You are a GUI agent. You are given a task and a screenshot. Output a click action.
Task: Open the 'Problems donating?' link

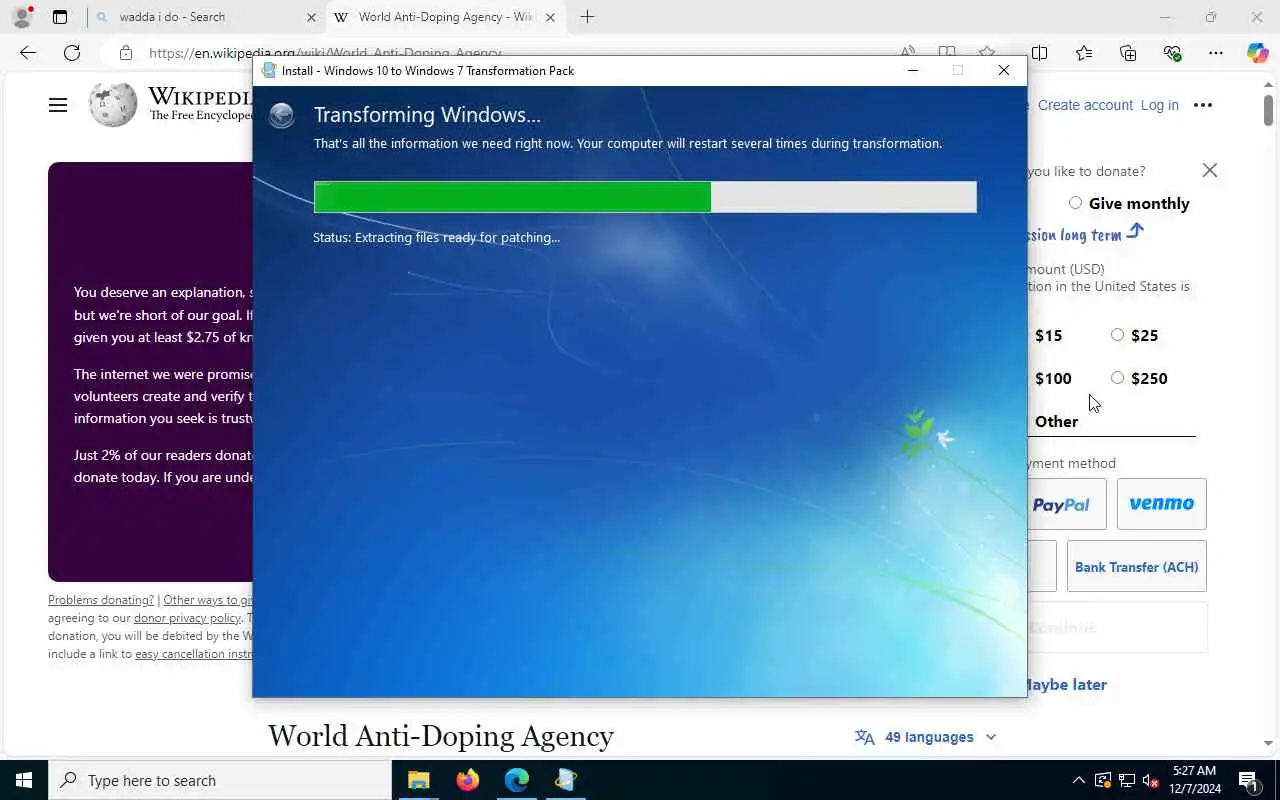click(x=101, y=600)
